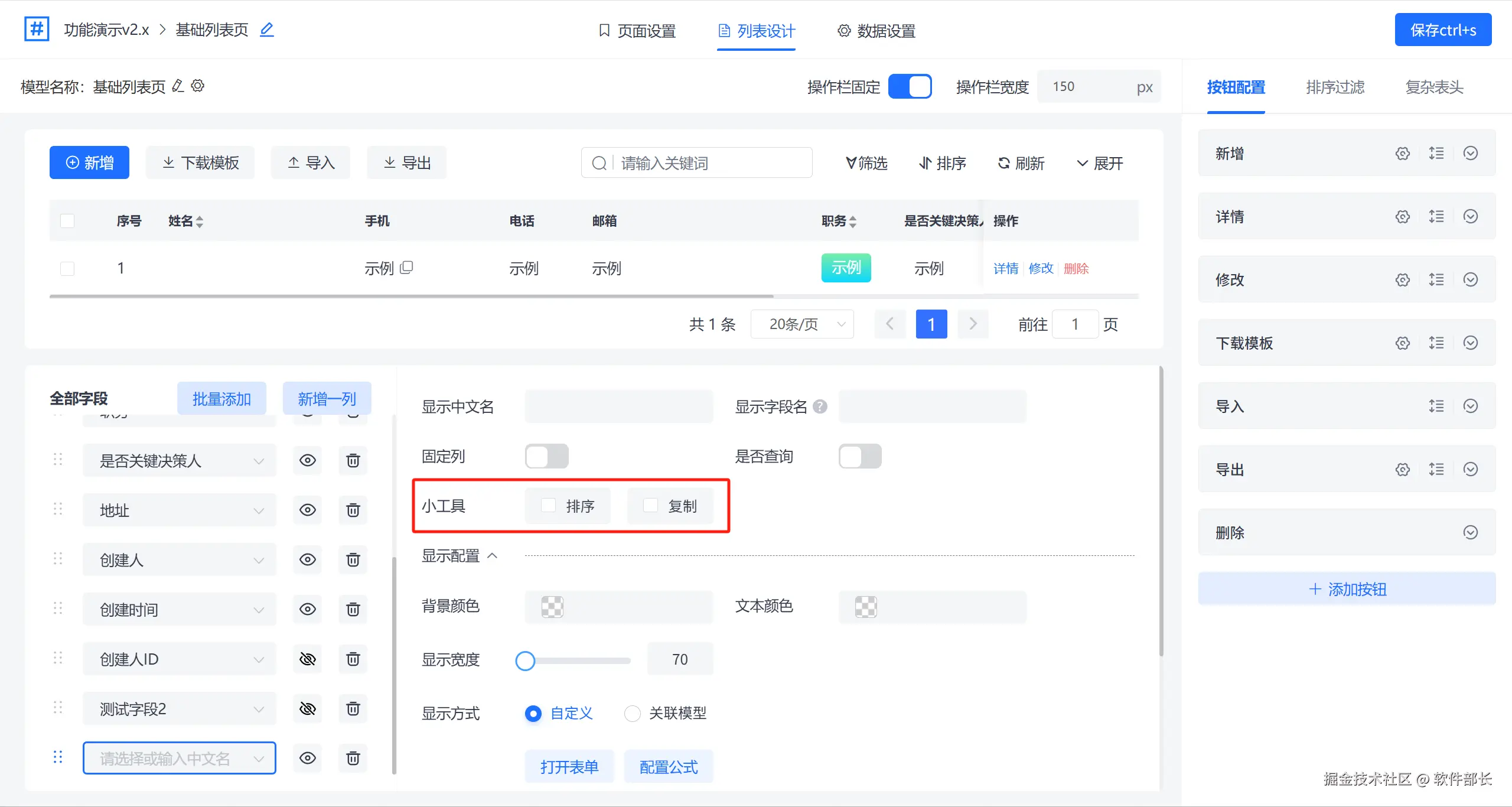The image size is (1512, 807).
Task: Open the 排序过滤 tab
Action: (1335, 87)
